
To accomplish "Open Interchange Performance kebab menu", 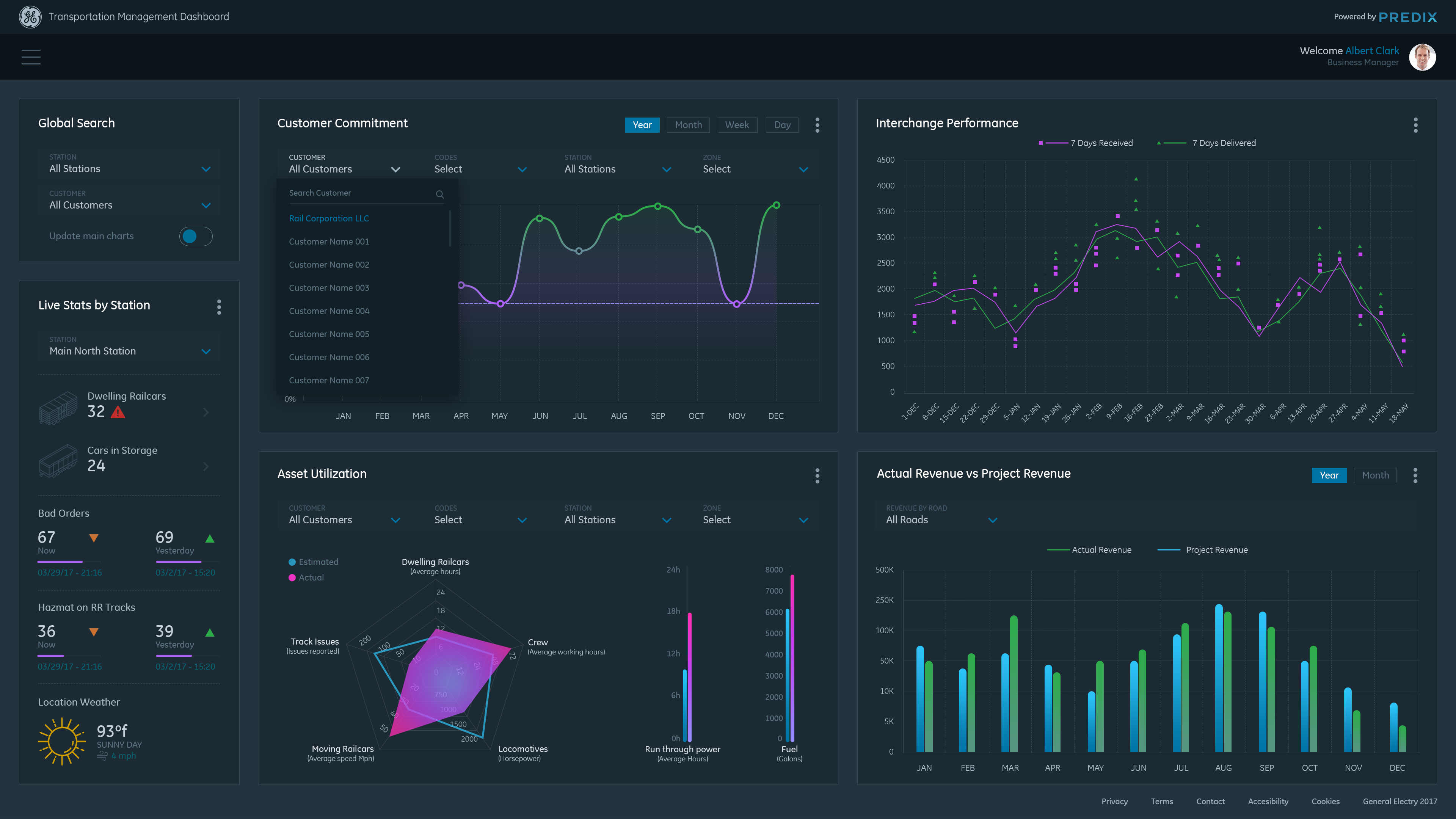I will pos(1415,125).
